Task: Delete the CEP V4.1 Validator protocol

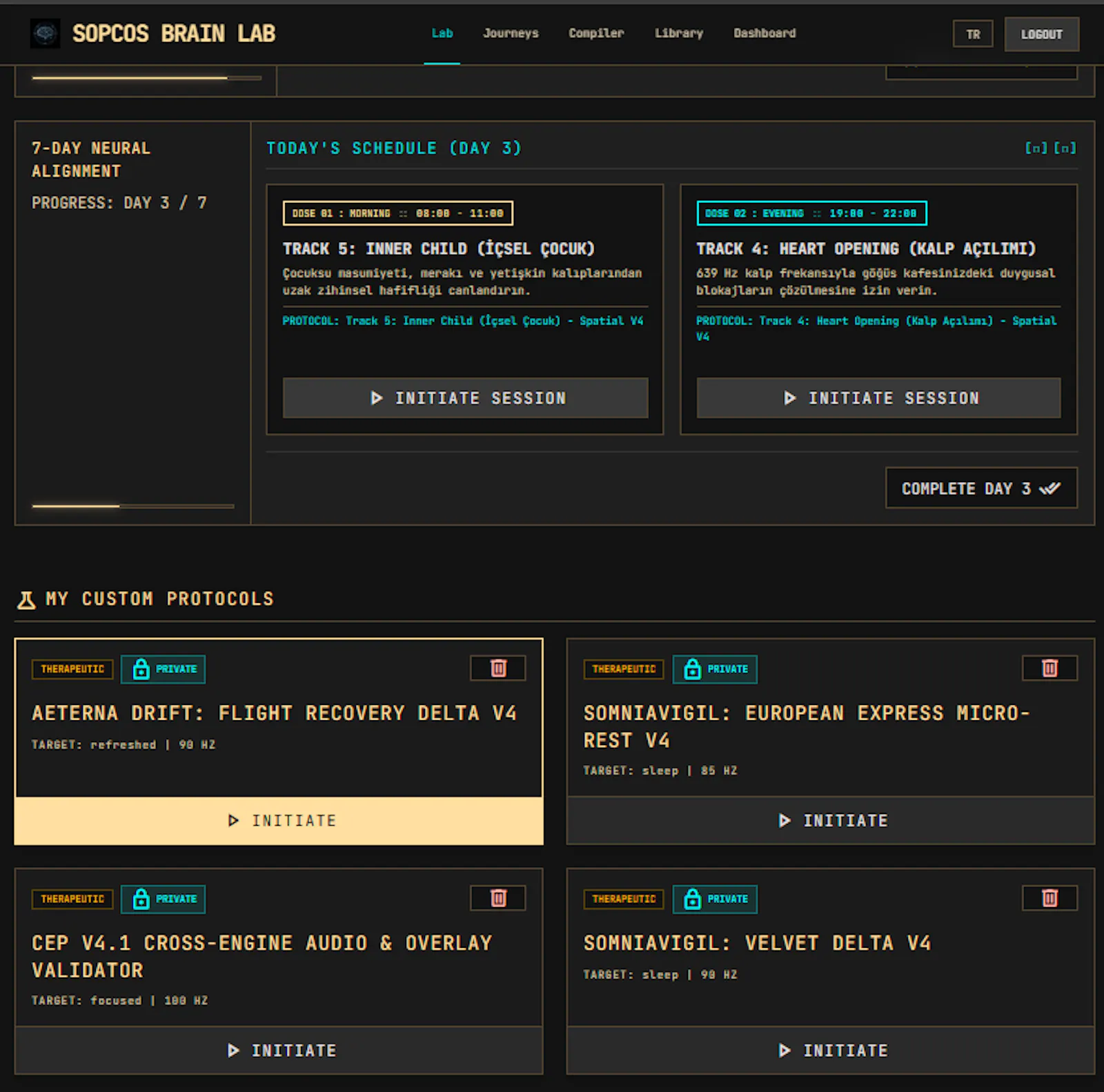Action: point(498,898)
